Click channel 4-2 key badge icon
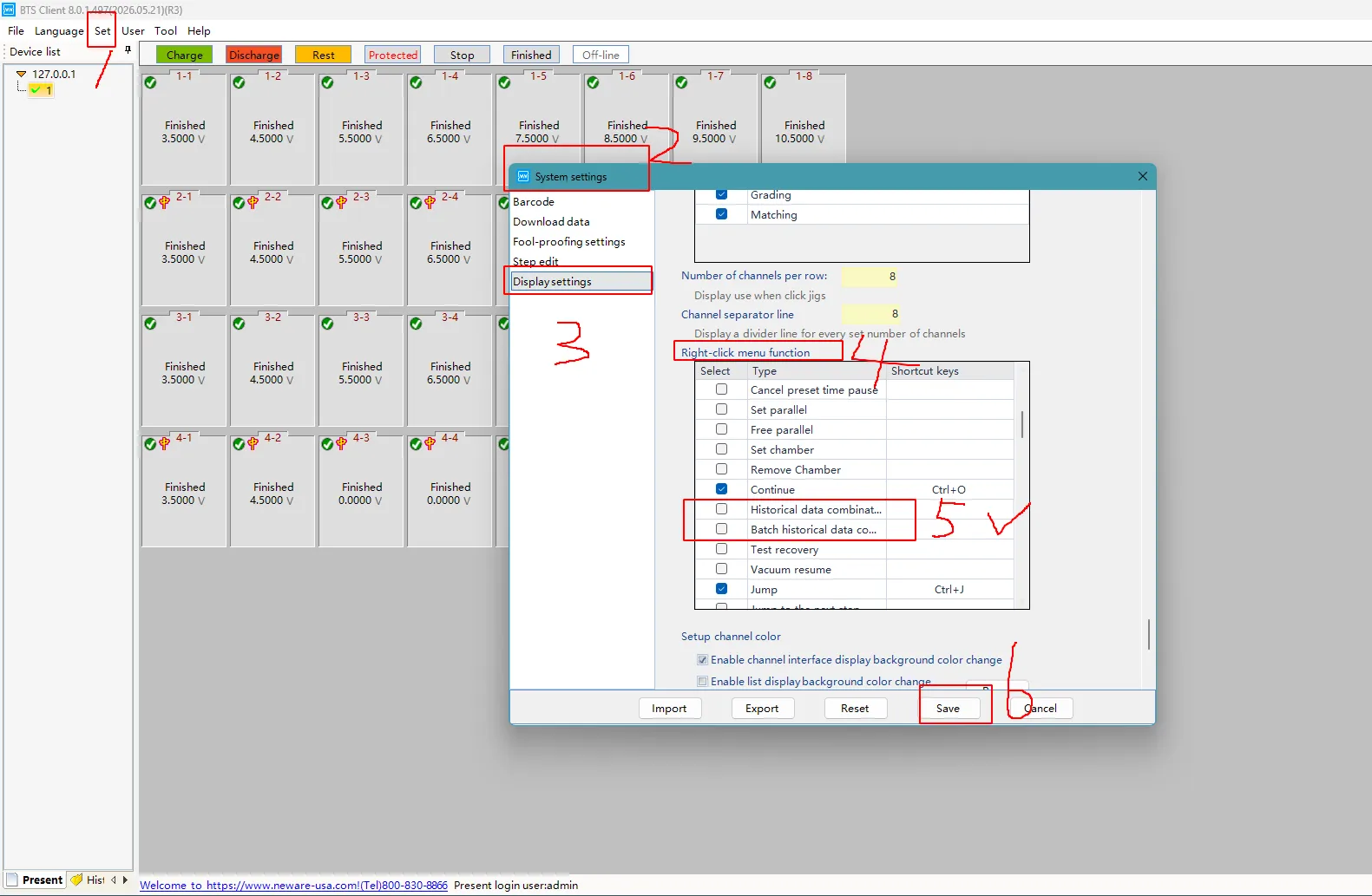 tap(253, 443)
